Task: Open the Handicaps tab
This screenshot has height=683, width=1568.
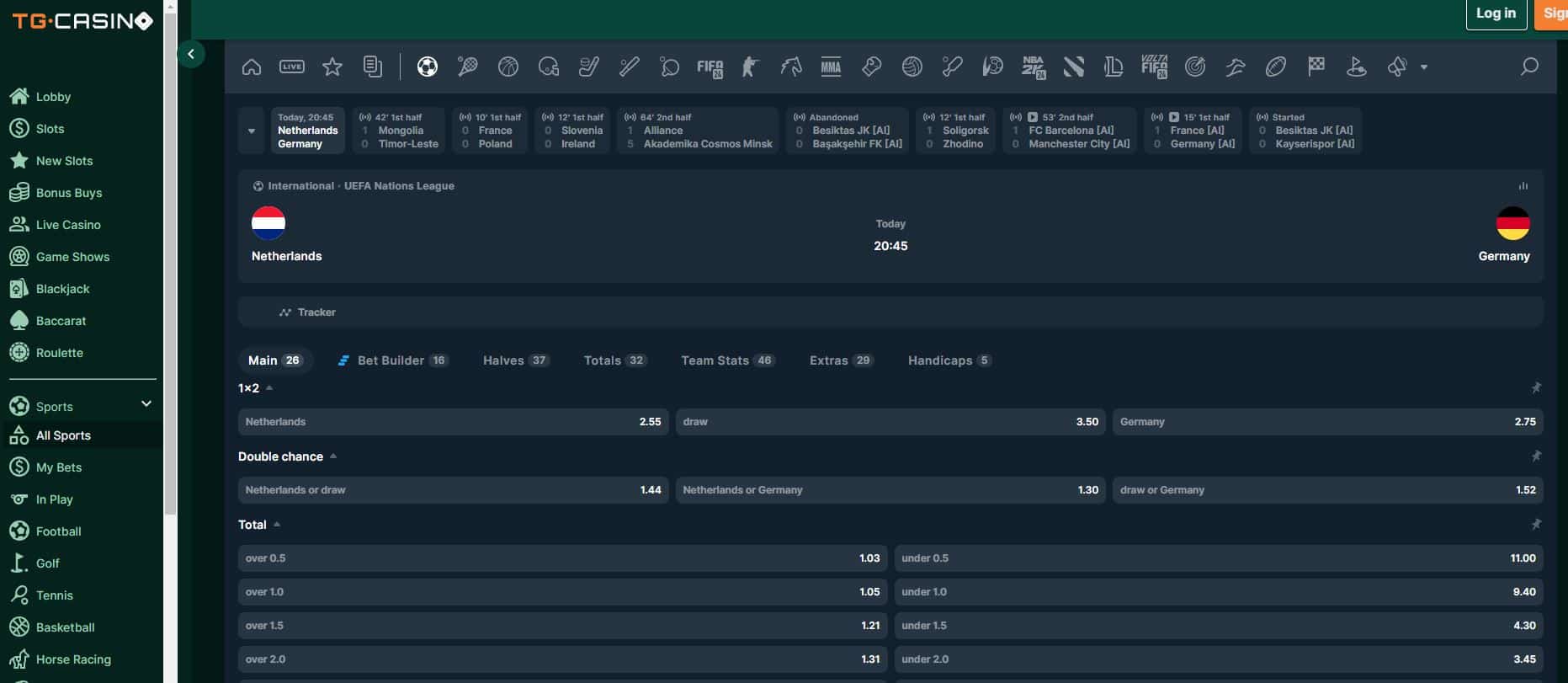Action: pyautogui.click(x=949, y=360)
